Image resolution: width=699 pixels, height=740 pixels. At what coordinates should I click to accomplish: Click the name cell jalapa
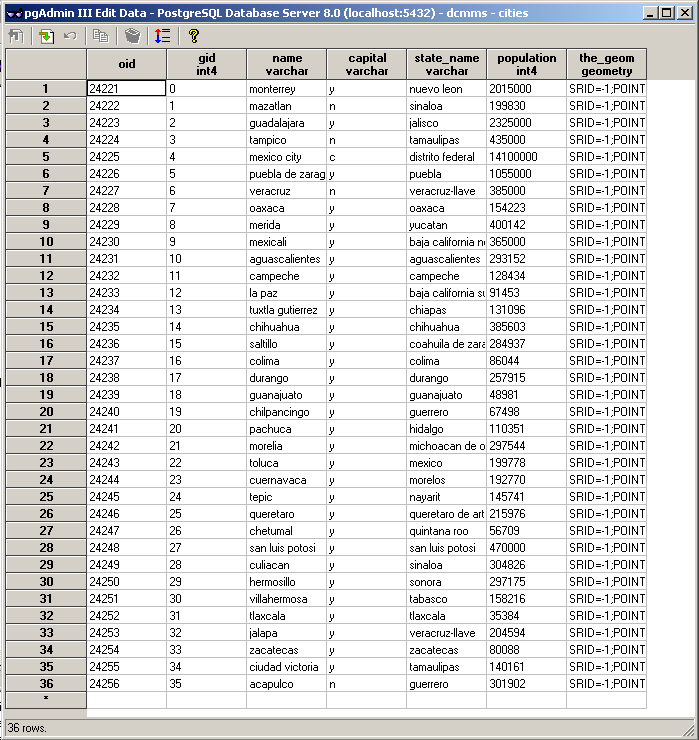[286, 632]
